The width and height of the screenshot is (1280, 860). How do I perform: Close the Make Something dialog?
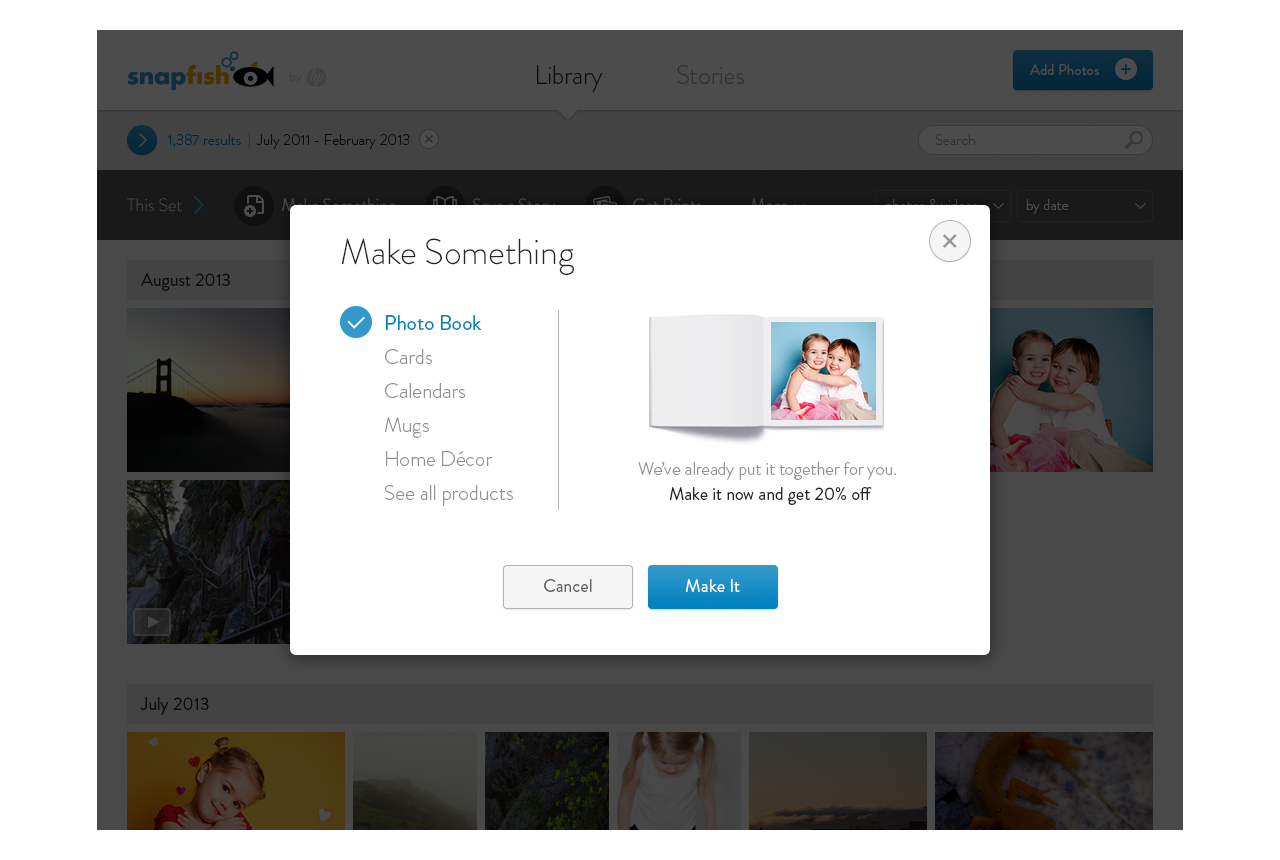[949, 241]
